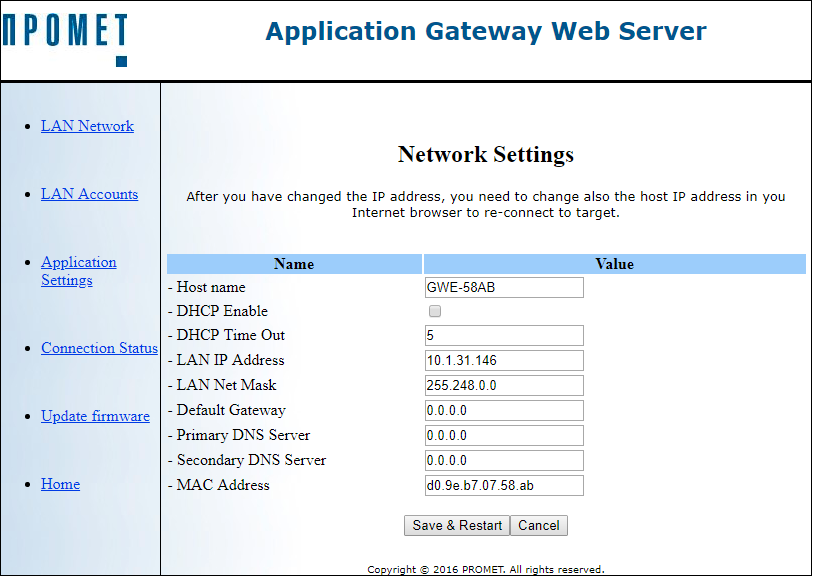Viewport: 816px width, 579px height.
Task: Click the Value column header
Action: (614, 264)
